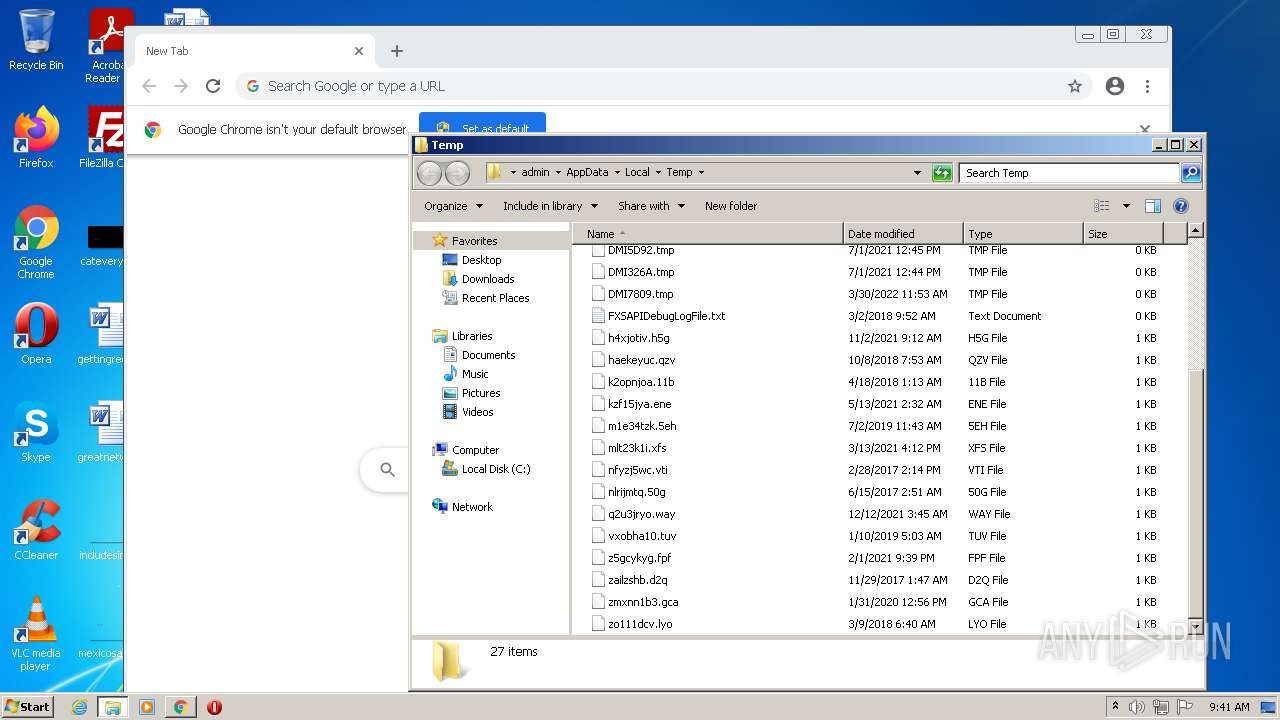1280x720 pixels.
Task: Open CCleaner desktop shortcut
Action: click(x=36, y=530)
